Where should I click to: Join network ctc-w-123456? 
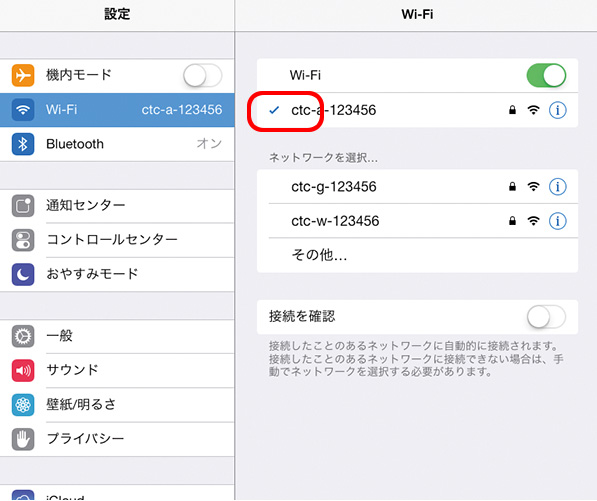(x=417, y=221)
